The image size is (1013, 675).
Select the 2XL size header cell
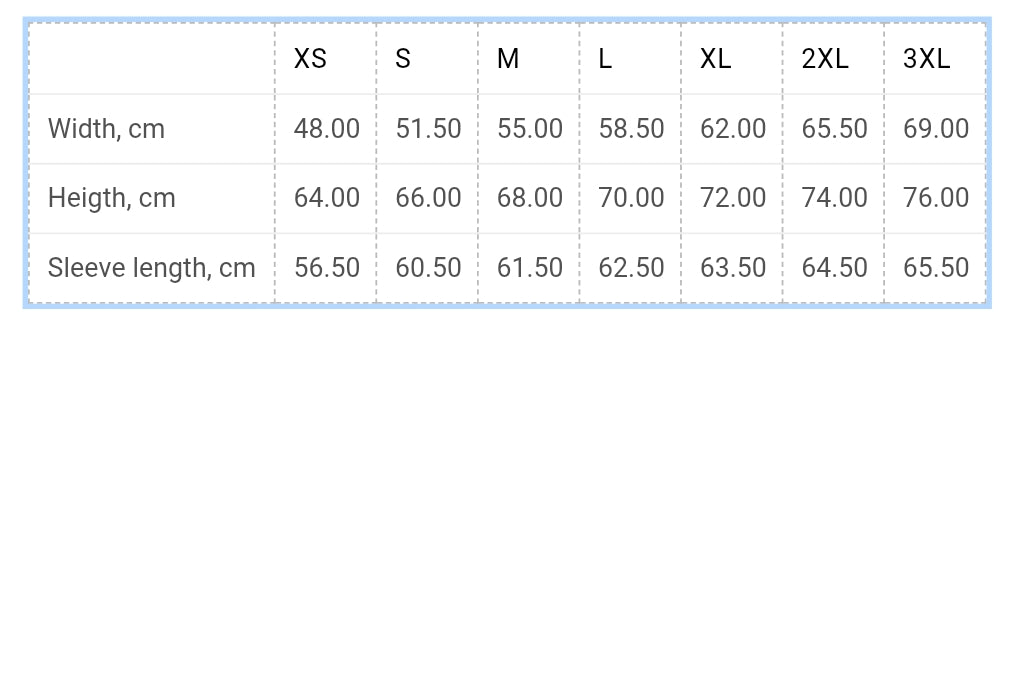click(825, 59)
